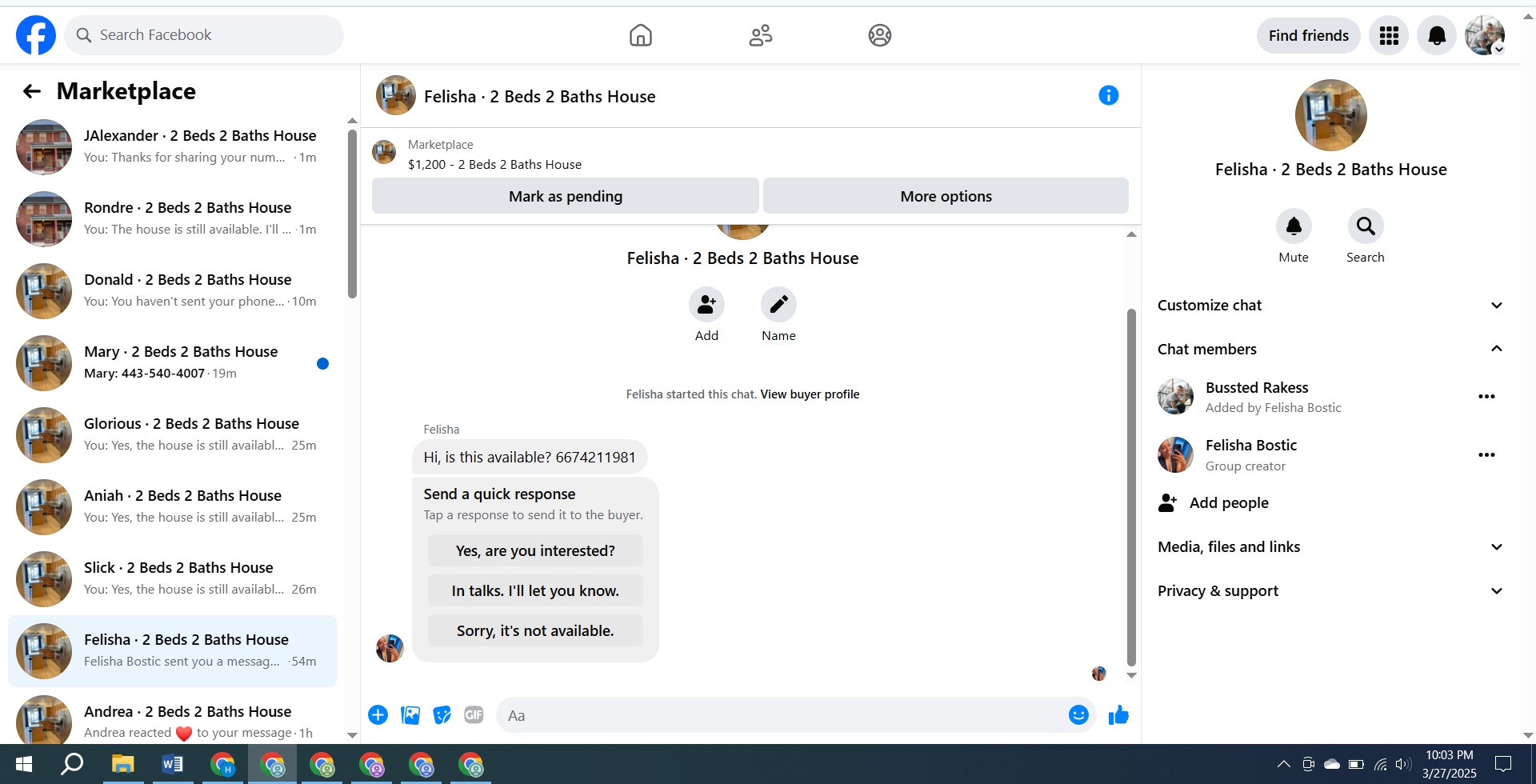Click the Find friends button
The width and height of the screenshot is (1536, 784).
coord(1308,35)
